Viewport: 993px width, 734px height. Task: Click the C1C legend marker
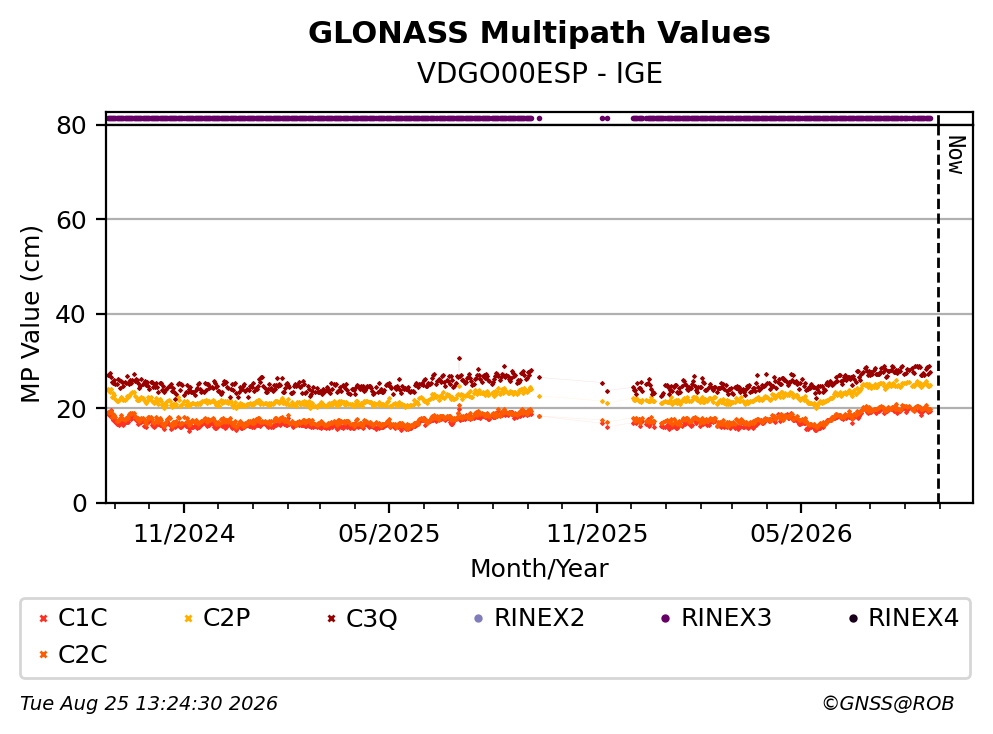point(44,618)
